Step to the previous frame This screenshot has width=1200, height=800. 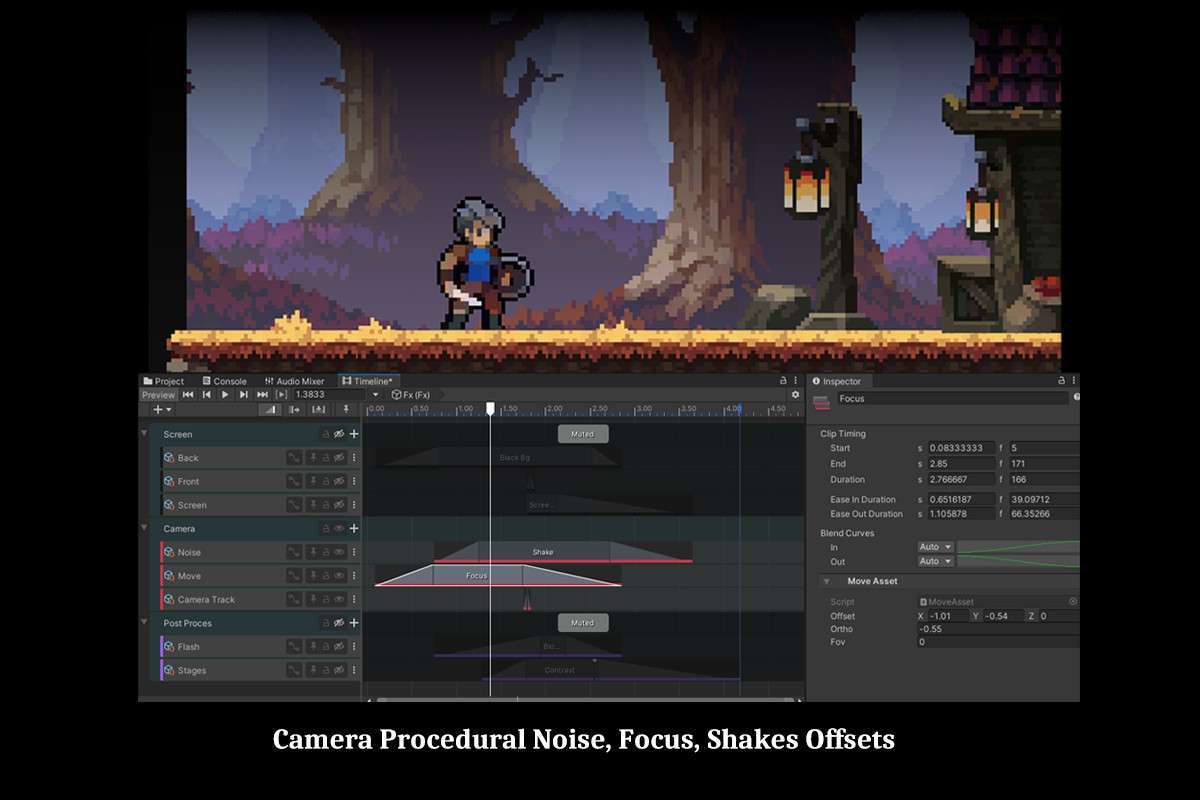click(207, 395)
